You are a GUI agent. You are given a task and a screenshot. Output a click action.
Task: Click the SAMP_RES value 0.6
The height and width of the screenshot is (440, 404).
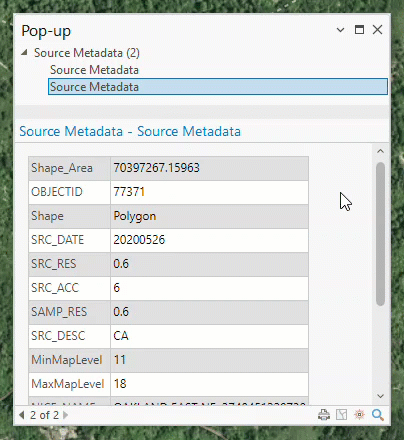121,312
